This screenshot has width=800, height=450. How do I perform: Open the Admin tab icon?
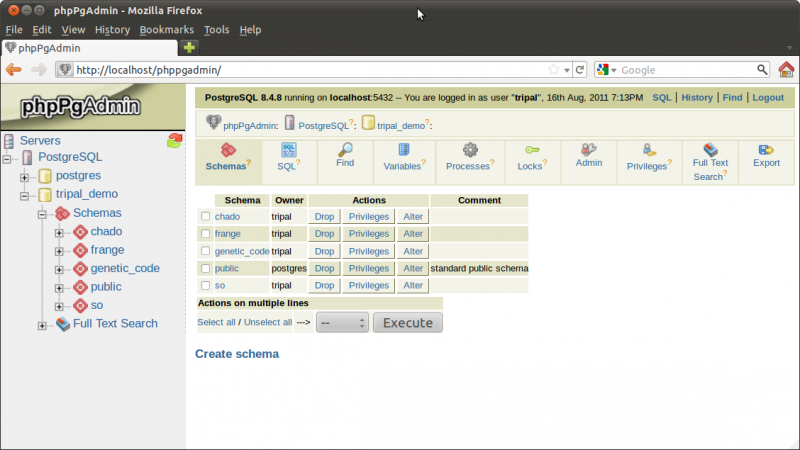[588, 149]
